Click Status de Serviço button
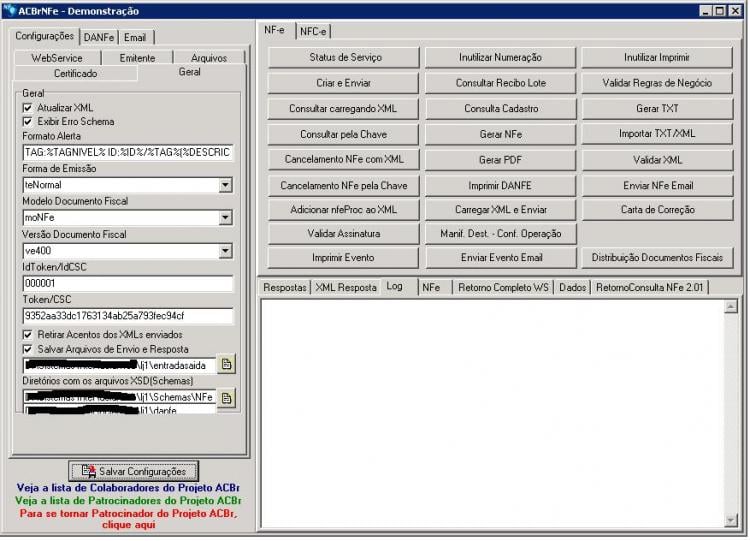This screenshot has width=750, height=541. [x=343, y=57]
